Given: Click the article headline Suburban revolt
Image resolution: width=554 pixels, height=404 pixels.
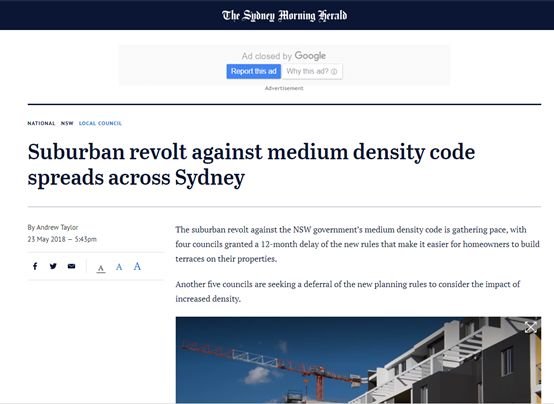Looking at the screenshot, I should [x=251, y=164].
